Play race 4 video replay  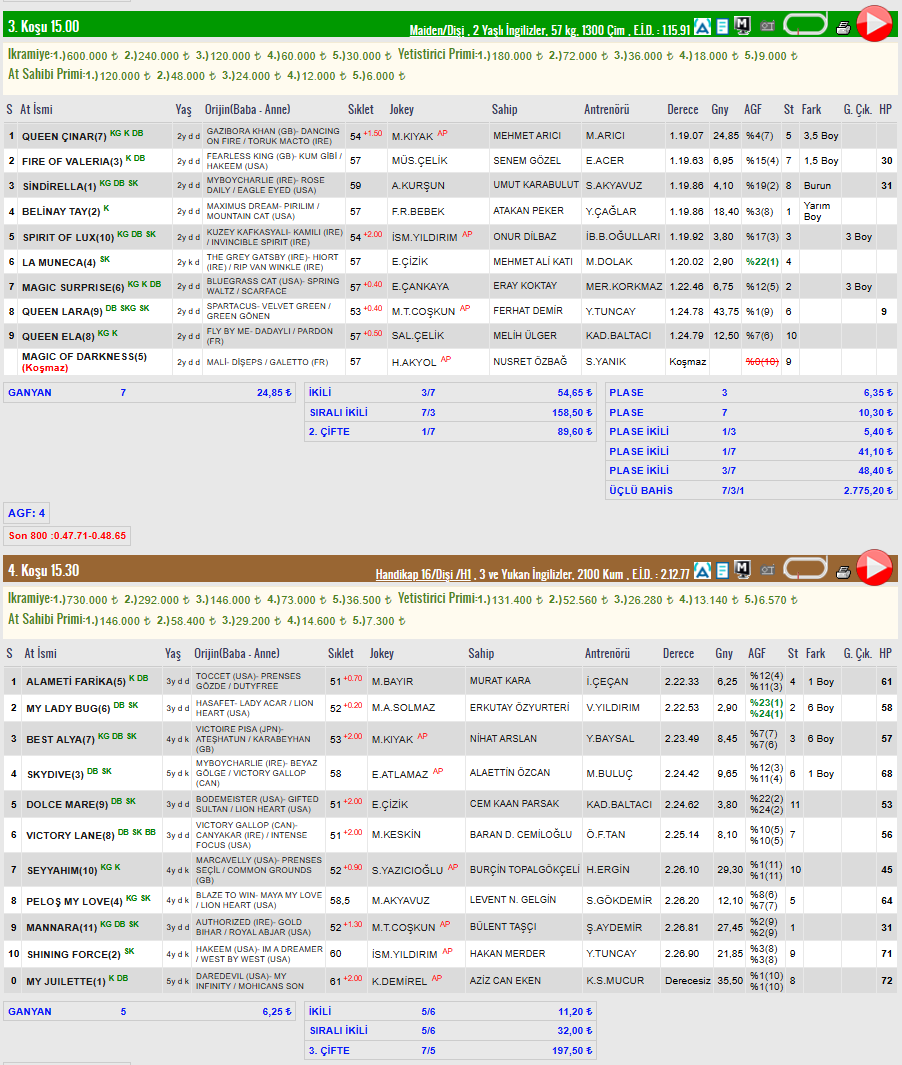click(874, 568)
